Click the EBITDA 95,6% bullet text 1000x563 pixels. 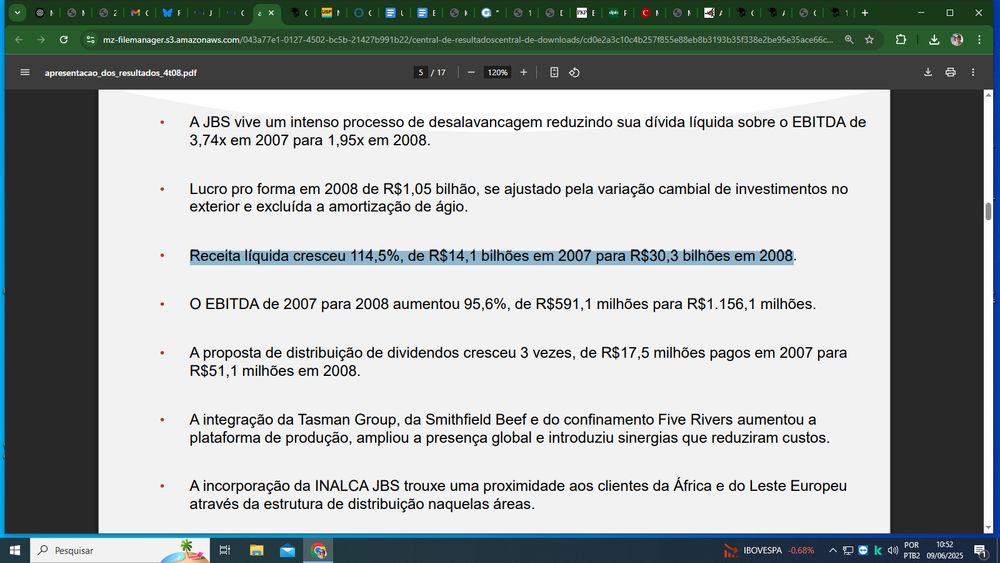point(503,304)
